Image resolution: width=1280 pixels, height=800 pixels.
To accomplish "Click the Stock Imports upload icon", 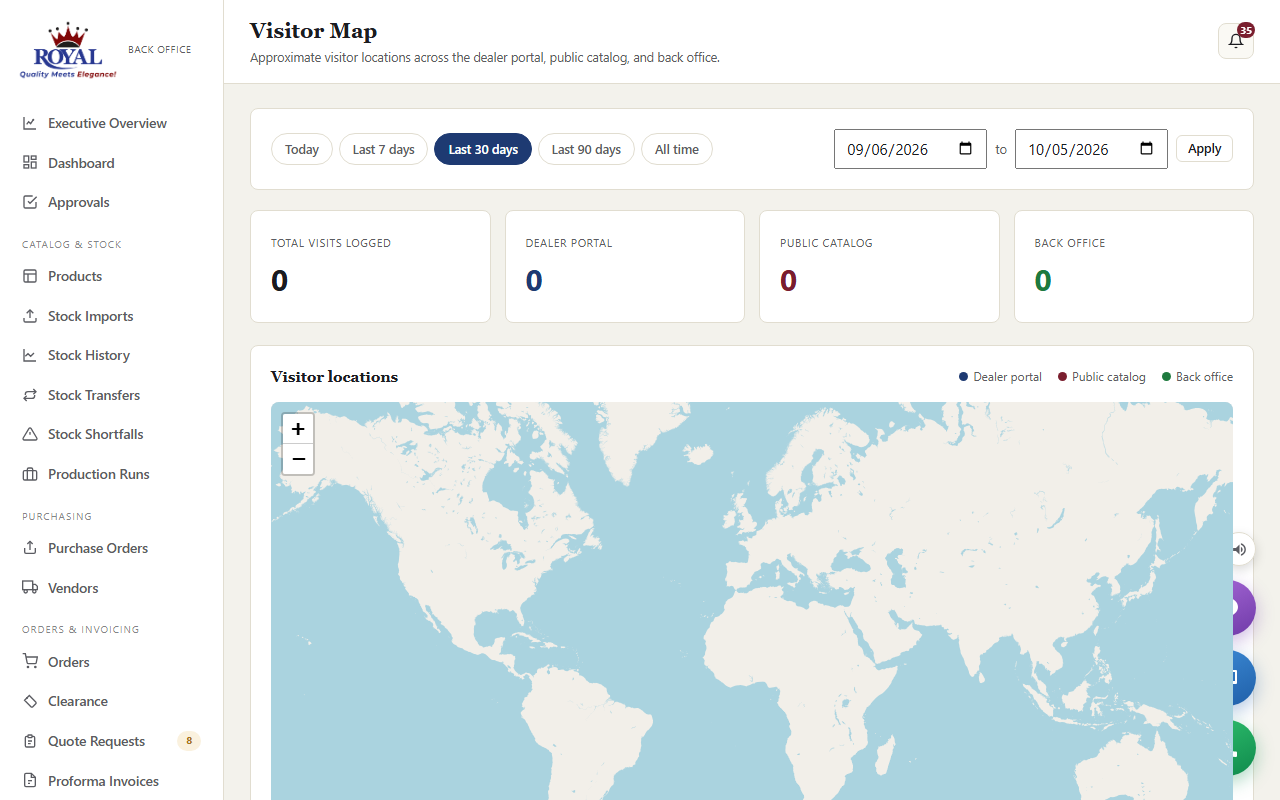I will click(30, 316).
